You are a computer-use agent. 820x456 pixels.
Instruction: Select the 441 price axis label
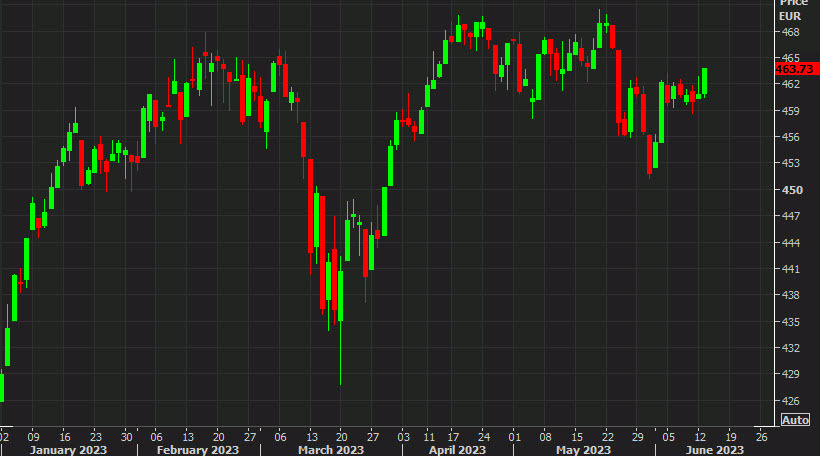pos(790,269)
